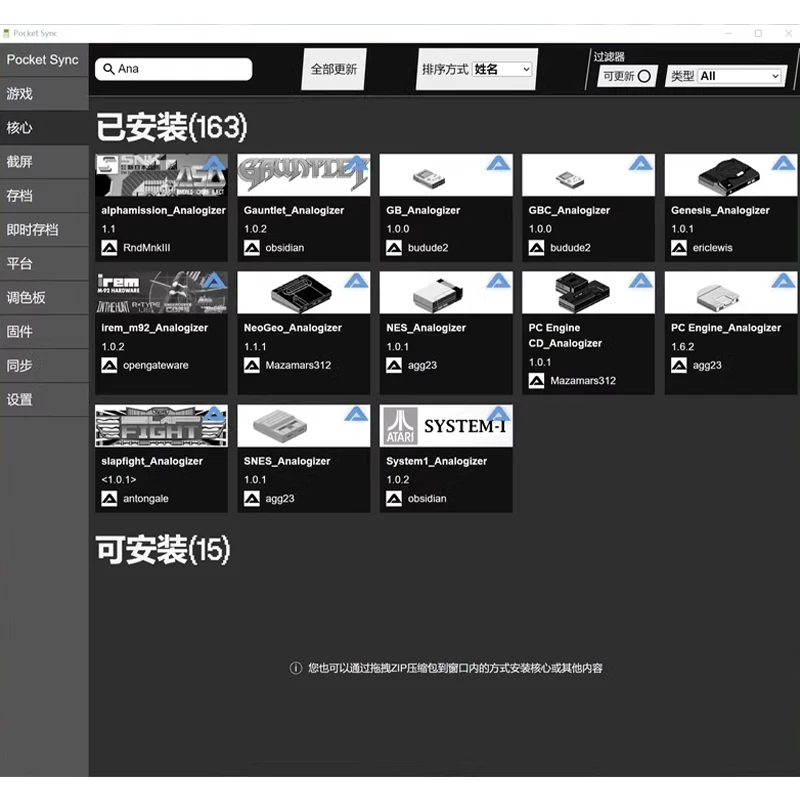Click author icon beside budude2 on GB_Analogizer
This screenshot has width=800, height=800.
394,248
